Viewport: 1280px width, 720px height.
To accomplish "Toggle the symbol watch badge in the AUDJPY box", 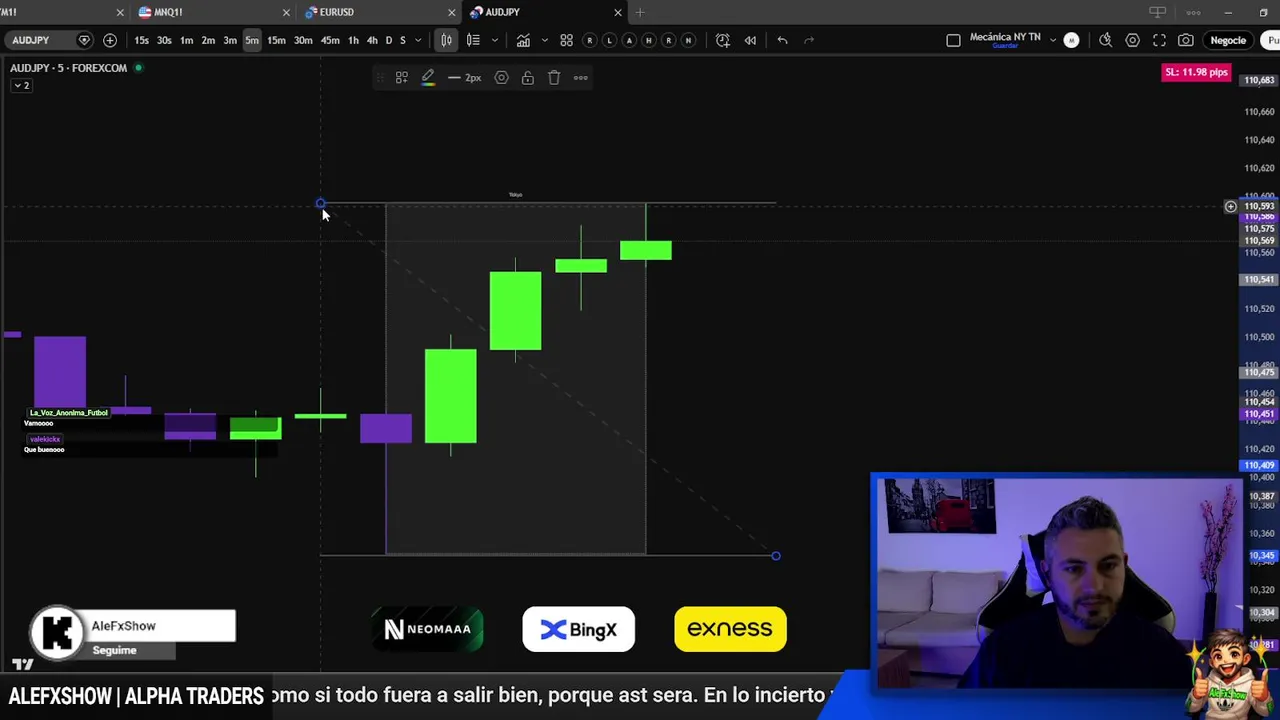I will coord(84,40).
